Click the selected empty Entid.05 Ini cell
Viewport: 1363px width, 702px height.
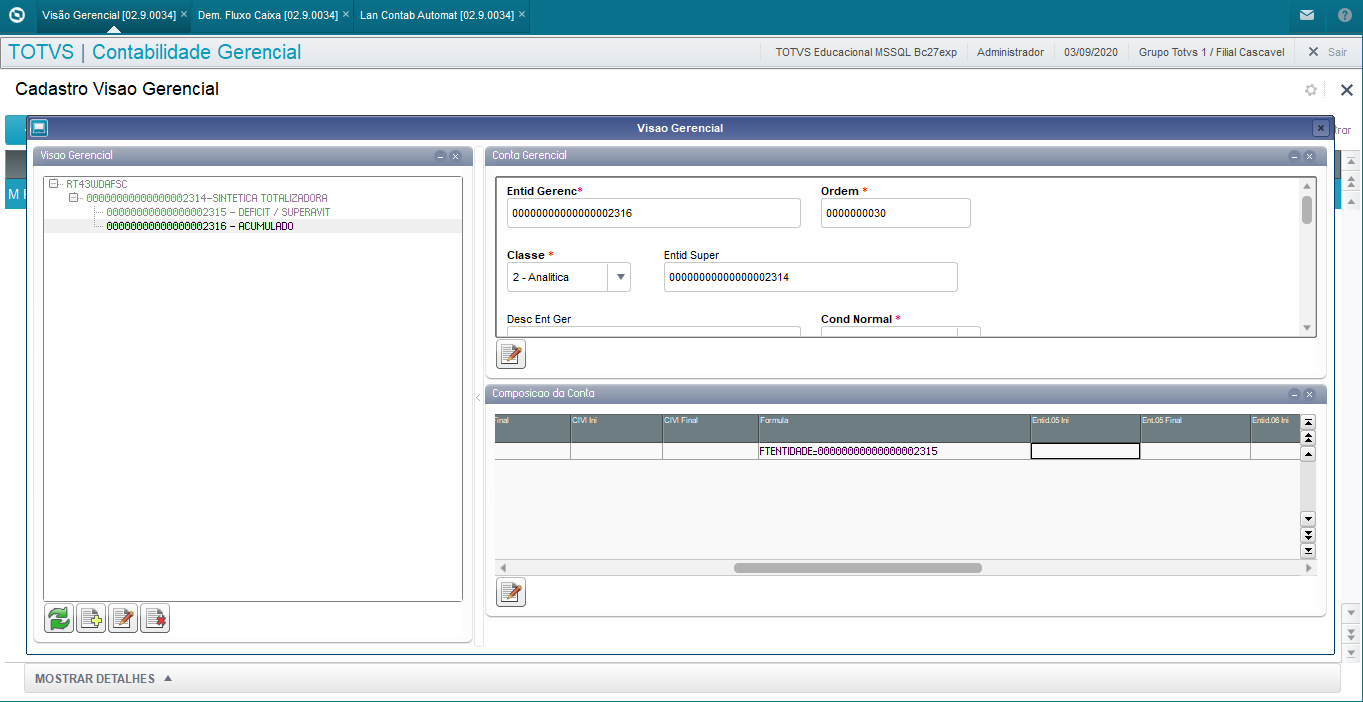[x=1086, y=451]
